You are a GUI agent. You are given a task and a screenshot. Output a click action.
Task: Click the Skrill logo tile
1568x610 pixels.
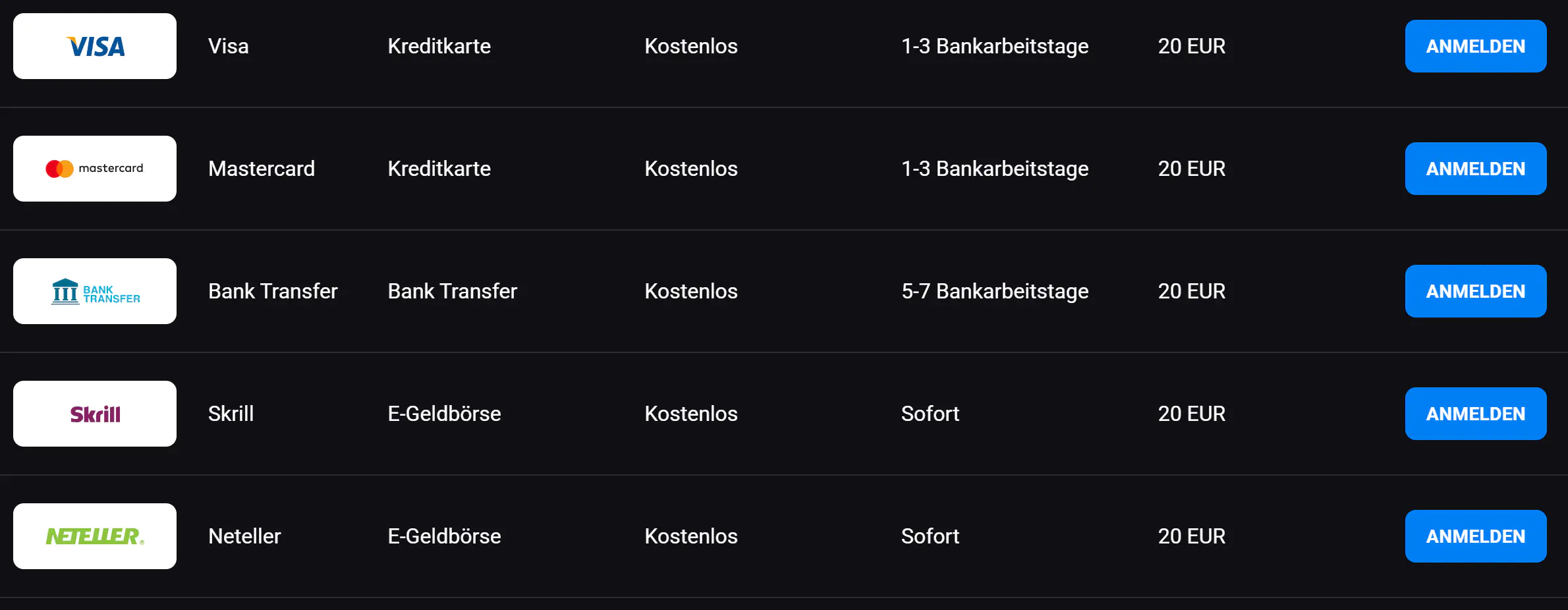click(x=95, y=414)
